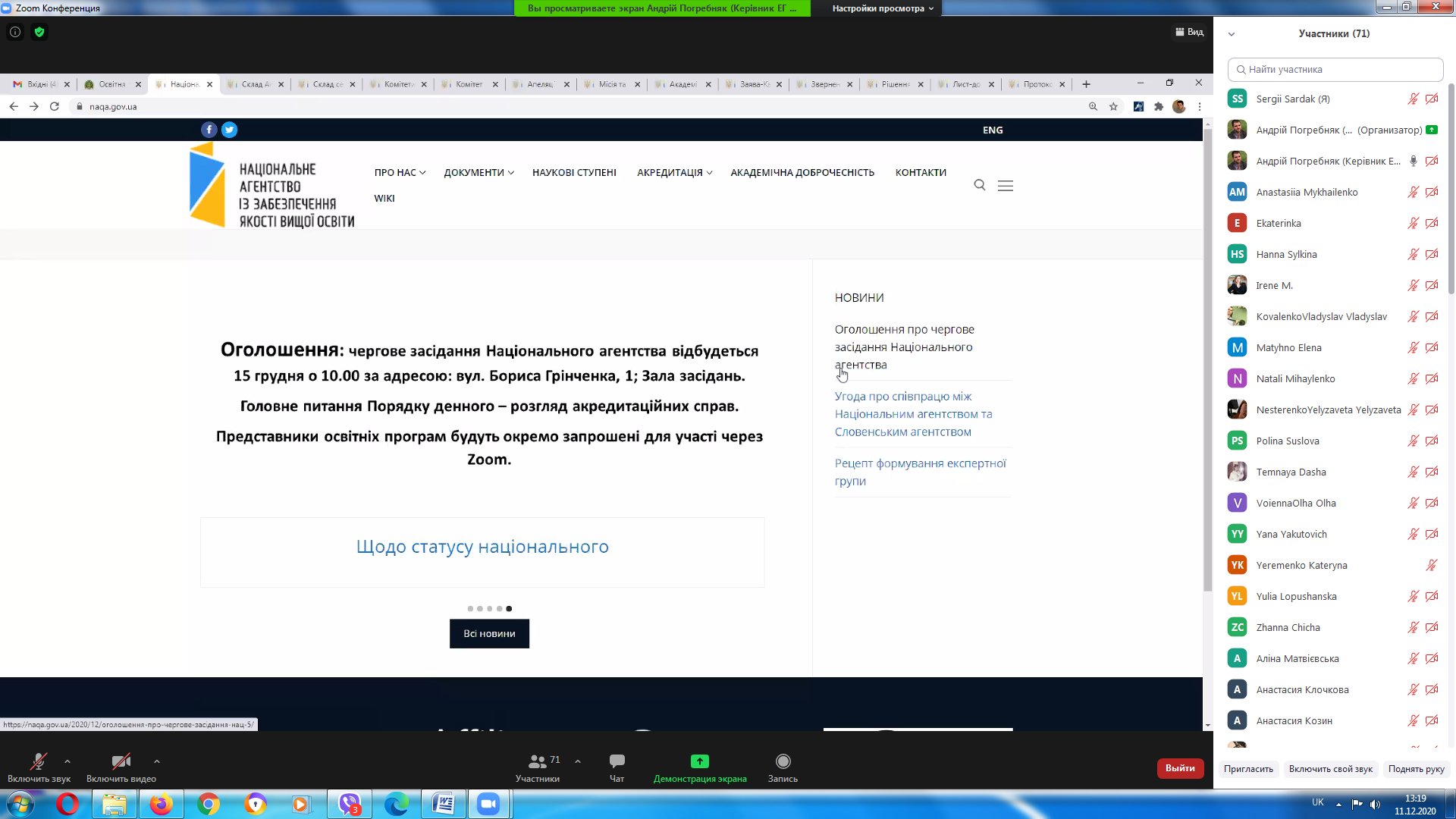Select the first carousel dot
Image resolution: width=1456 pixels, height=819 pixels.
point(470,609)
